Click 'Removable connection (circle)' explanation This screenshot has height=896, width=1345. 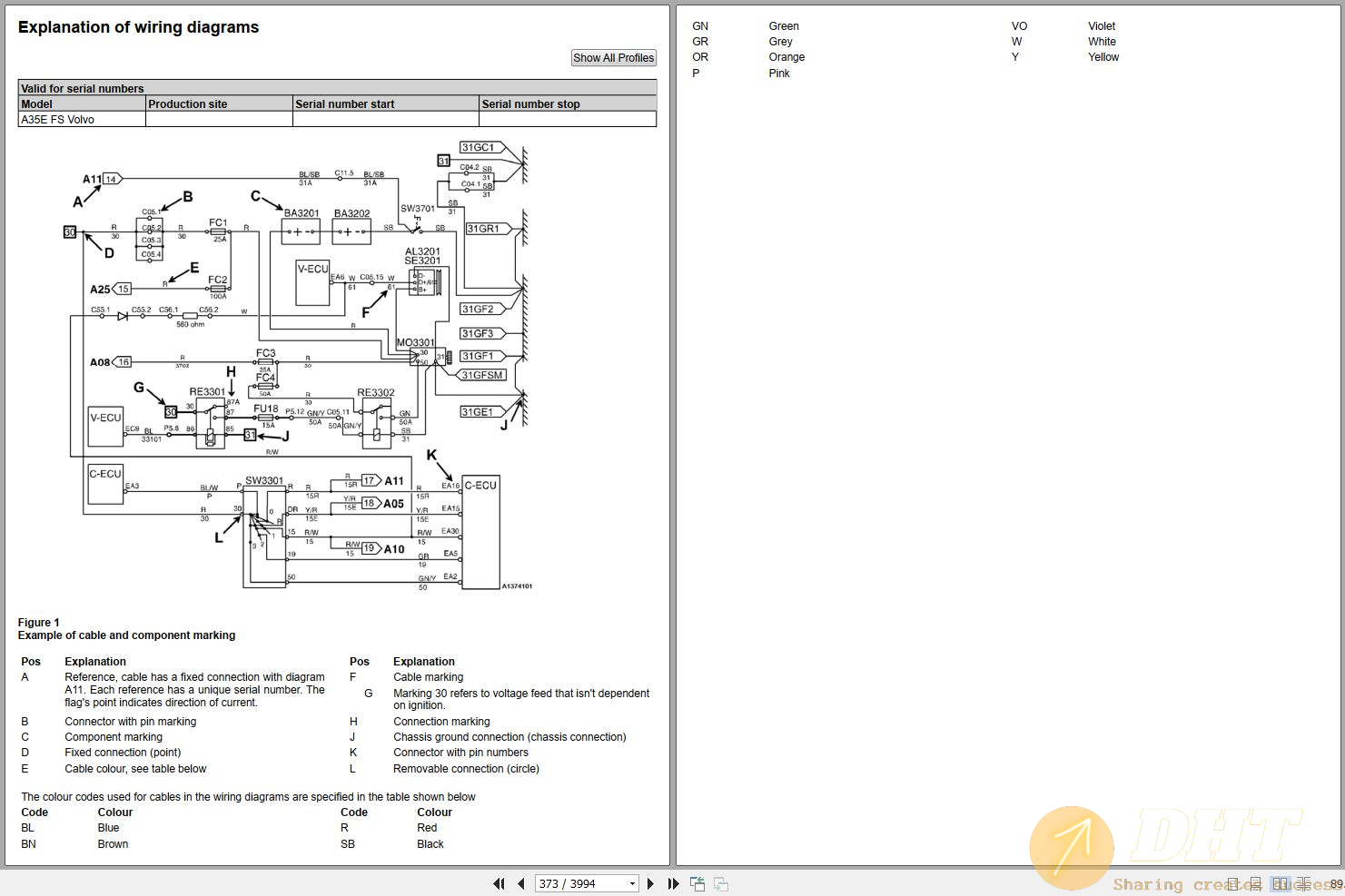coord(466,769)
